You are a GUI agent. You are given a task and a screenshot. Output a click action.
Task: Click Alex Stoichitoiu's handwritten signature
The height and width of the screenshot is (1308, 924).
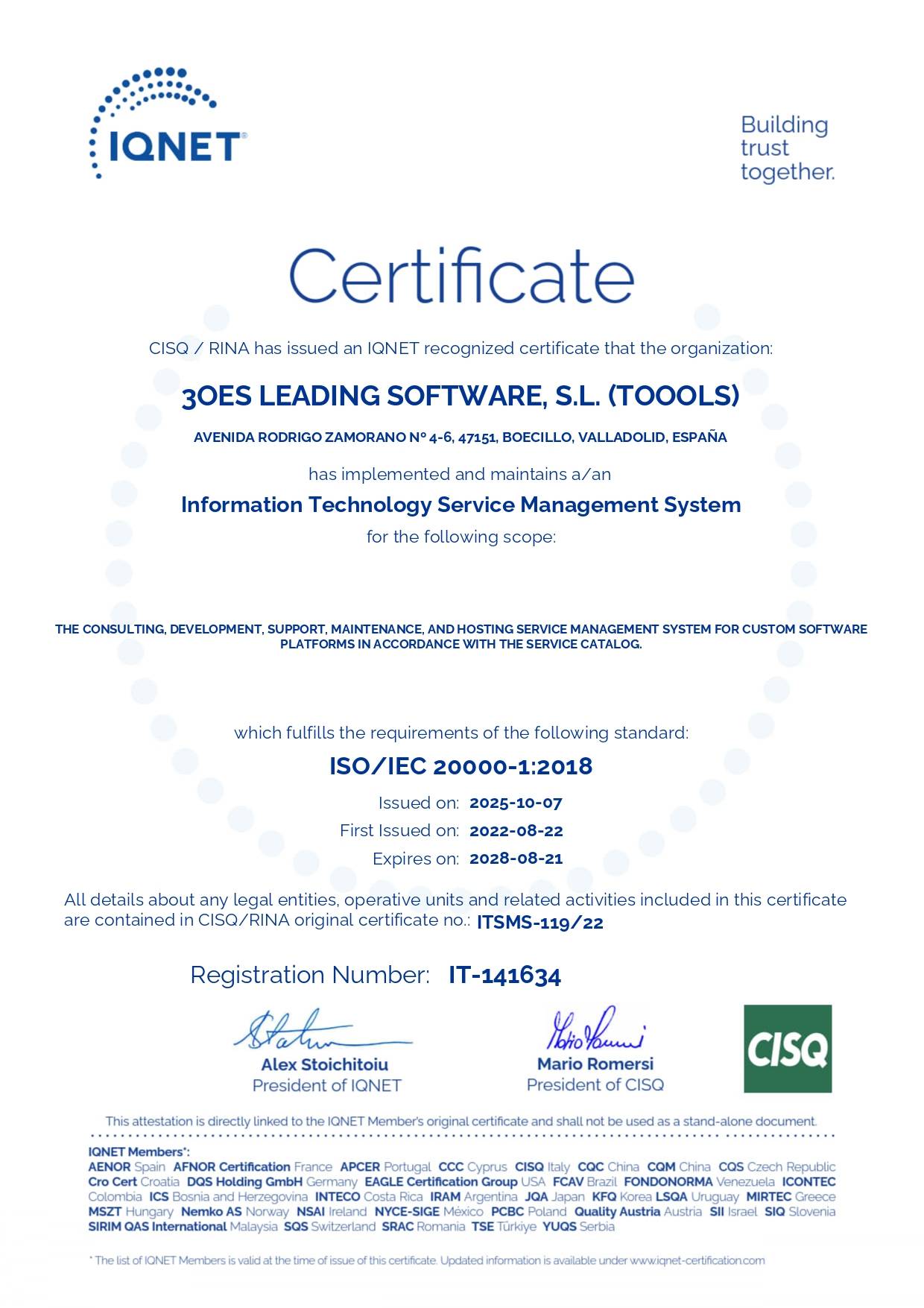(x=320, y=1031)
